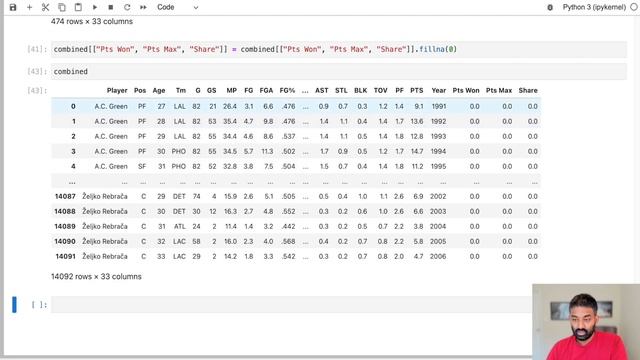Select Željko Rebrača in row 14088
The height and width of the screenshot is (360, 640).
tap(105, 211)
